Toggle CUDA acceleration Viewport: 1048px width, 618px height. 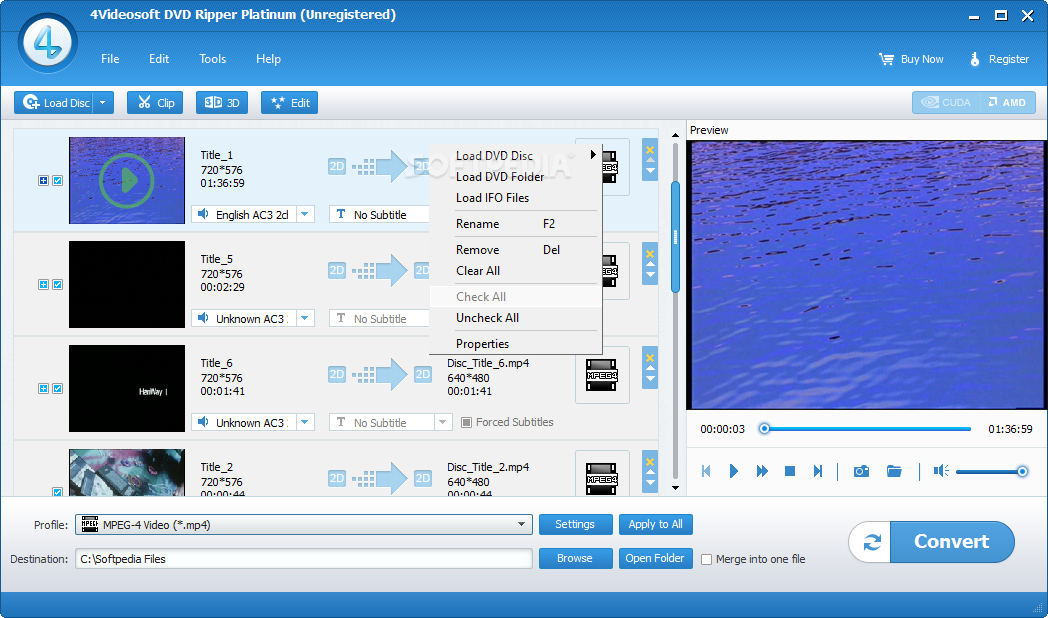coord(946,102)
